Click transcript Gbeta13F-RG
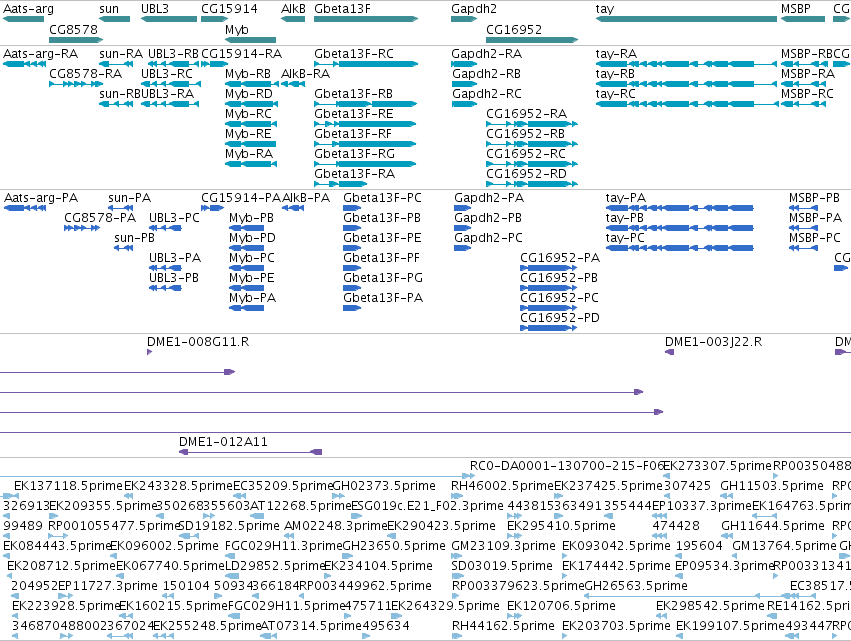This screenshot has height=641, width=851. point(365,164)
